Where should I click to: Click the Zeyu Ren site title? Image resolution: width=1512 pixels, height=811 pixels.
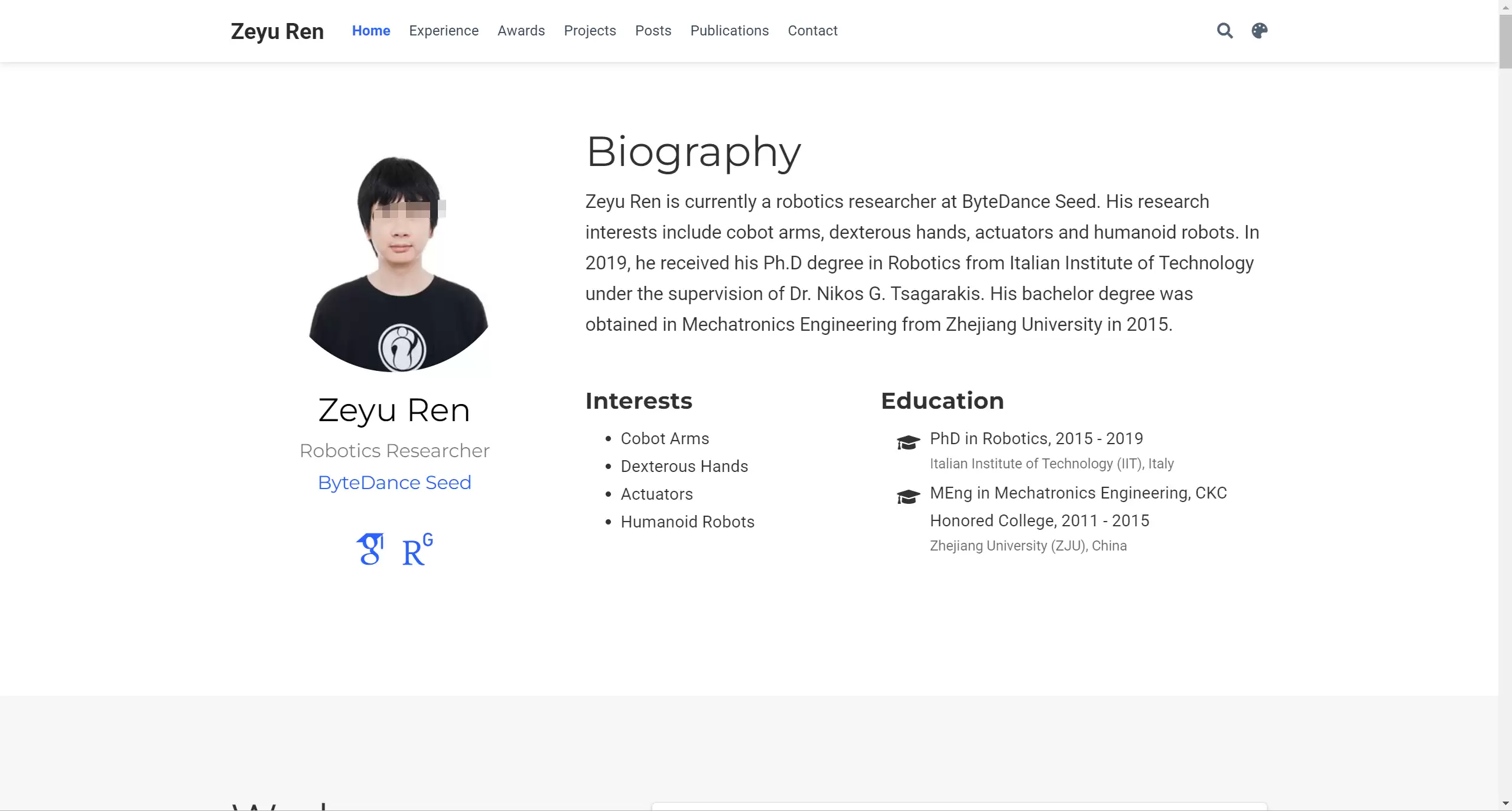[277, 31]
